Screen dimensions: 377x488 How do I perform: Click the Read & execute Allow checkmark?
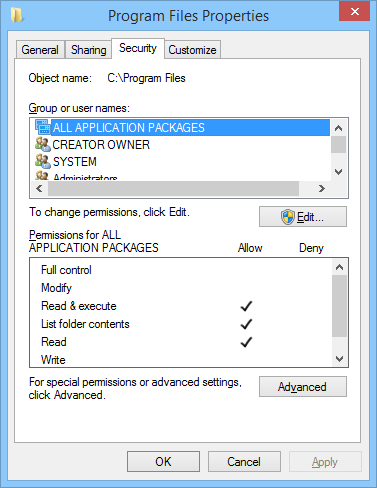(x=246, y=306)
